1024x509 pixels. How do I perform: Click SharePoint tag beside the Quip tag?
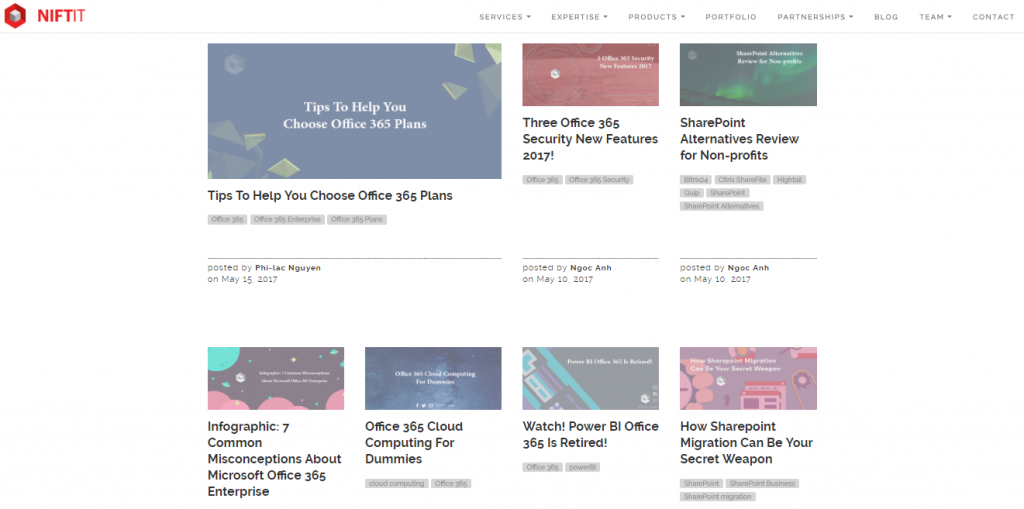coord(728,193)
